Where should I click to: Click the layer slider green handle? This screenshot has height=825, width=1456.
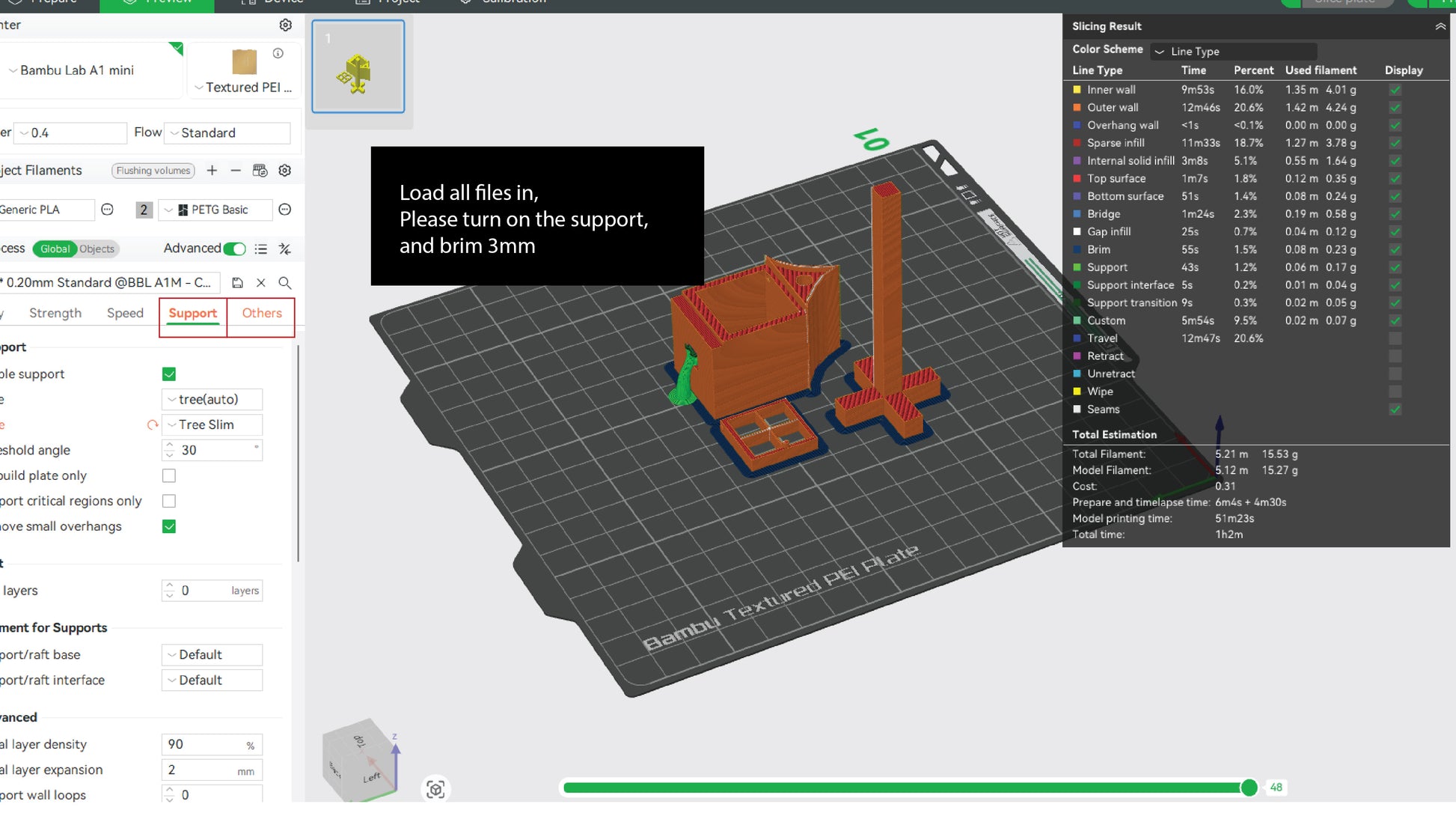pyautogui.click(x=1249, y=788)
